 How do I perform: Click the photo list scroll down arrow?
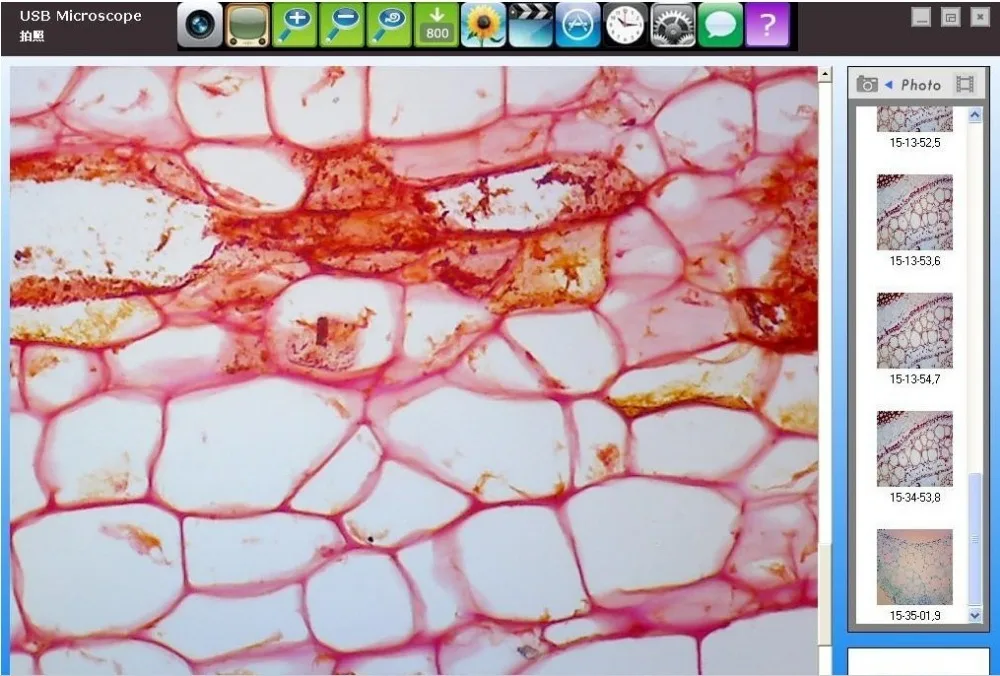point(974,615)
